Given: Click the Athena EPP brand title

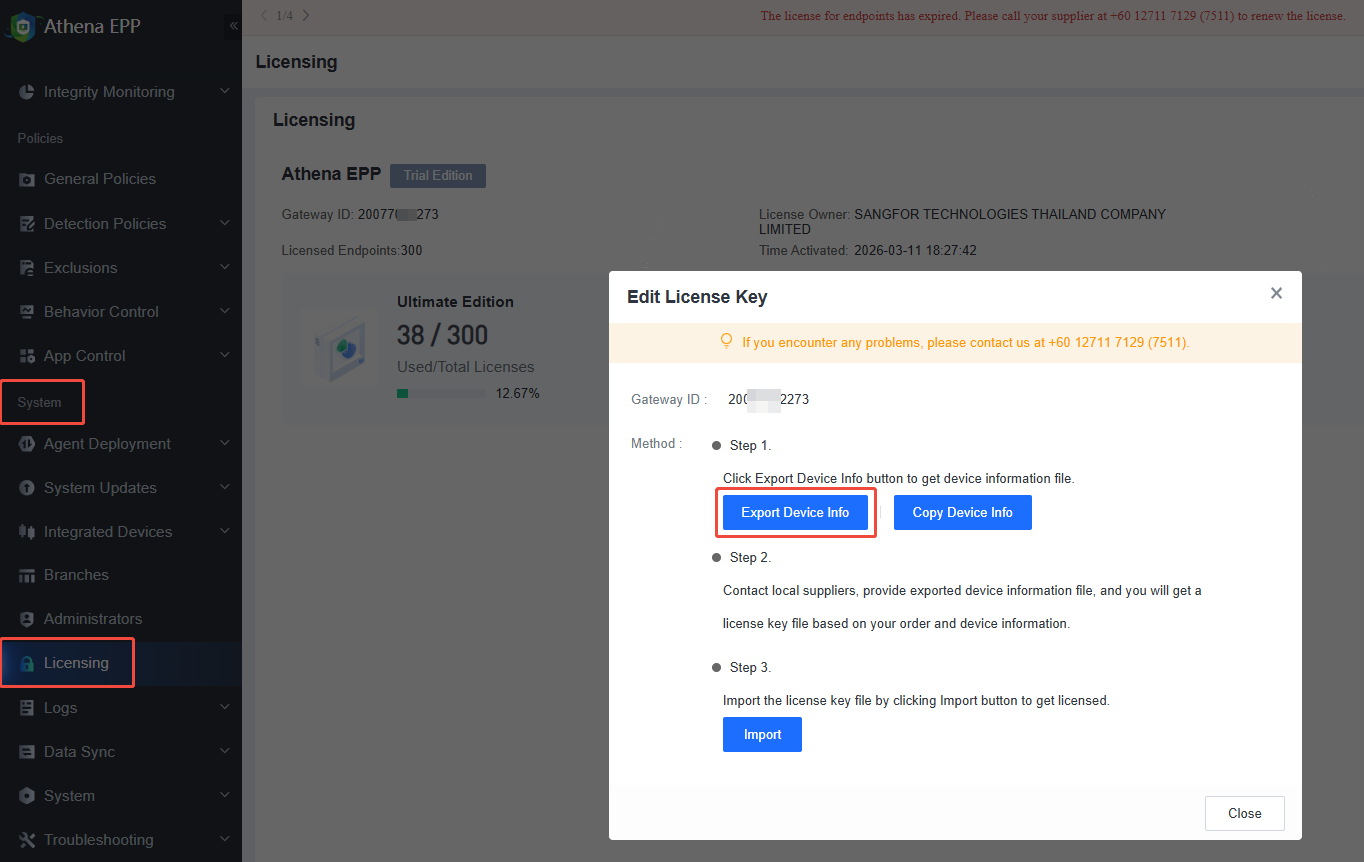Looking at the screenshot, I should [x=92, y=27].
